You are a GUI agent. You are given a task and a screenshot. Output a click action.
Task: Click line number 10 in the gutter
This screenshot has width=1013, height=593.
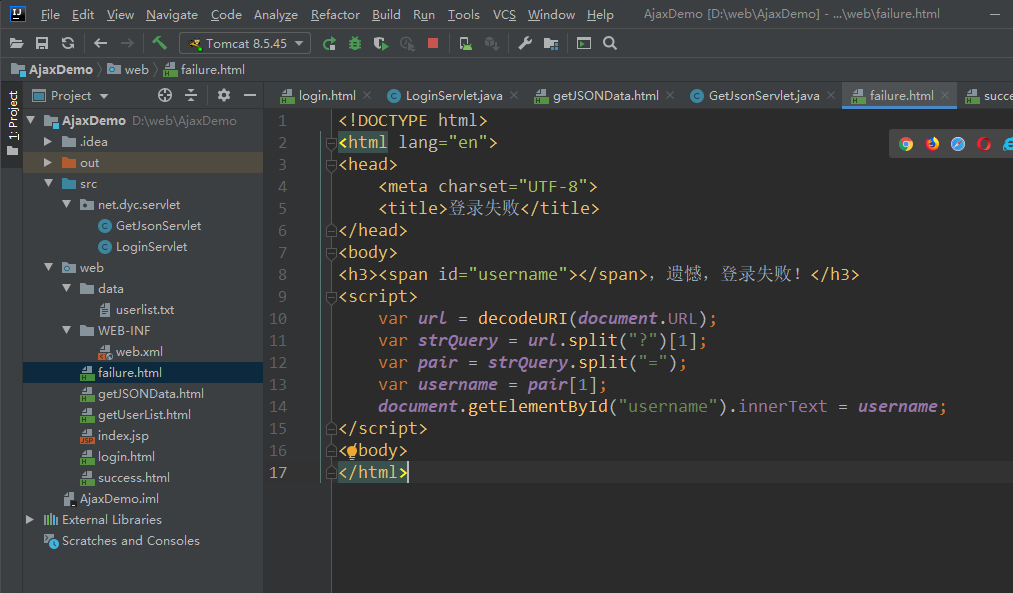coord(278,318)
